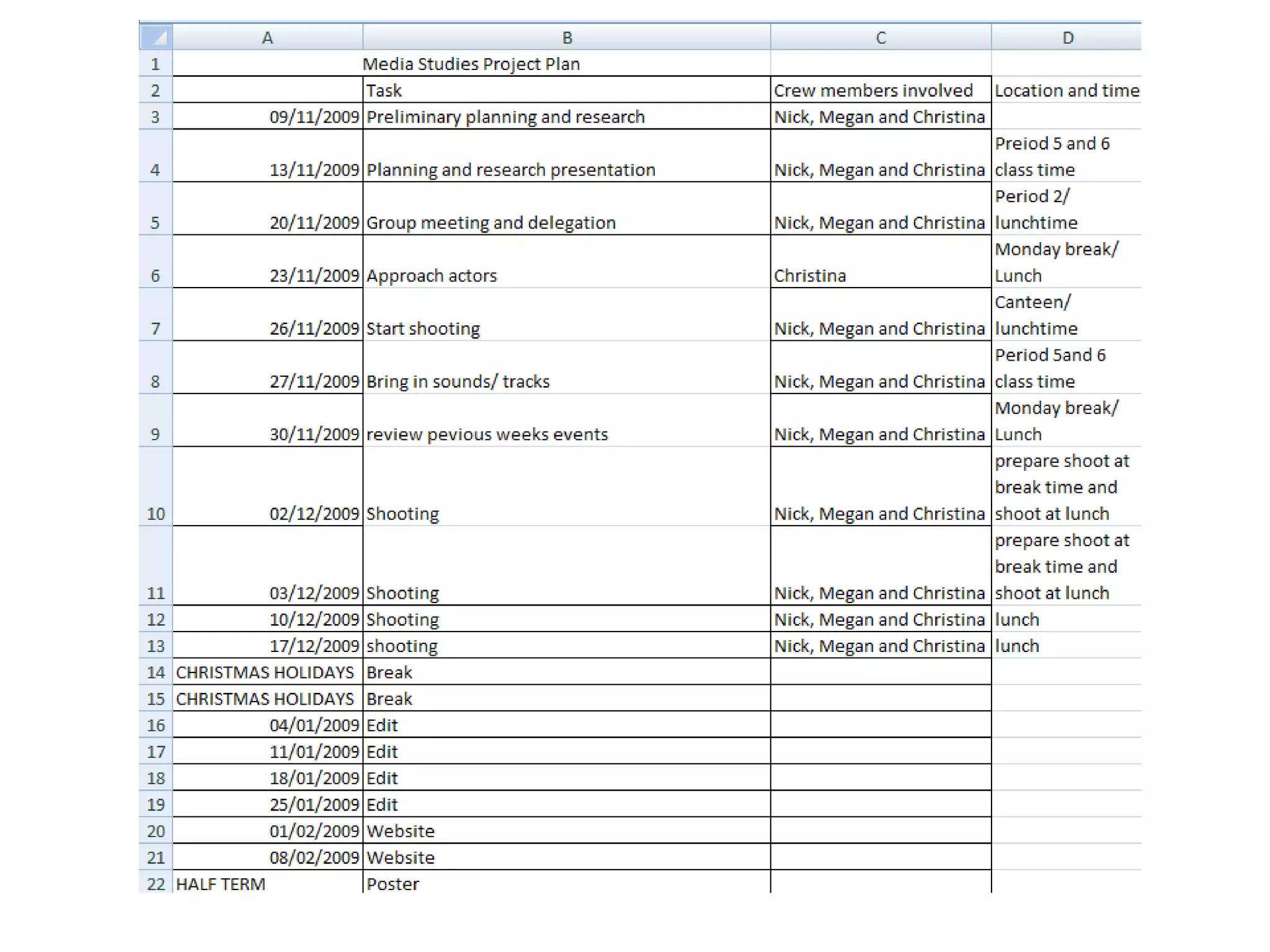This screenshot has width=1270, height=952.
Task: Select column B header
Action: pyautogui.click(x=566, y=38)
